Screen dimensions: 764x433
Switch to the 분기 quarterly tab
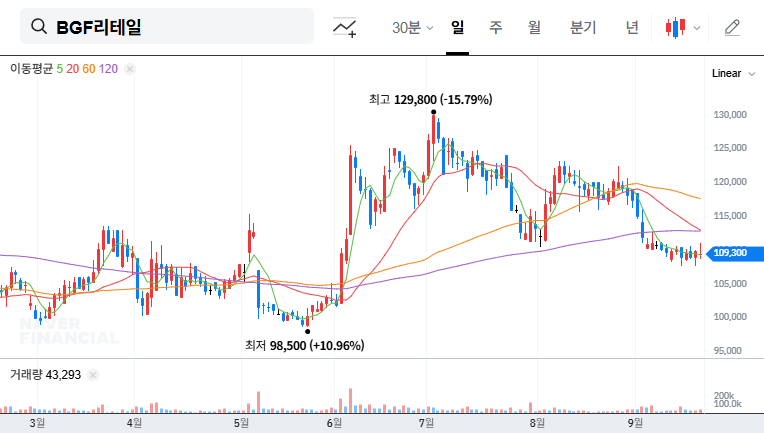[x=583, y=27]
